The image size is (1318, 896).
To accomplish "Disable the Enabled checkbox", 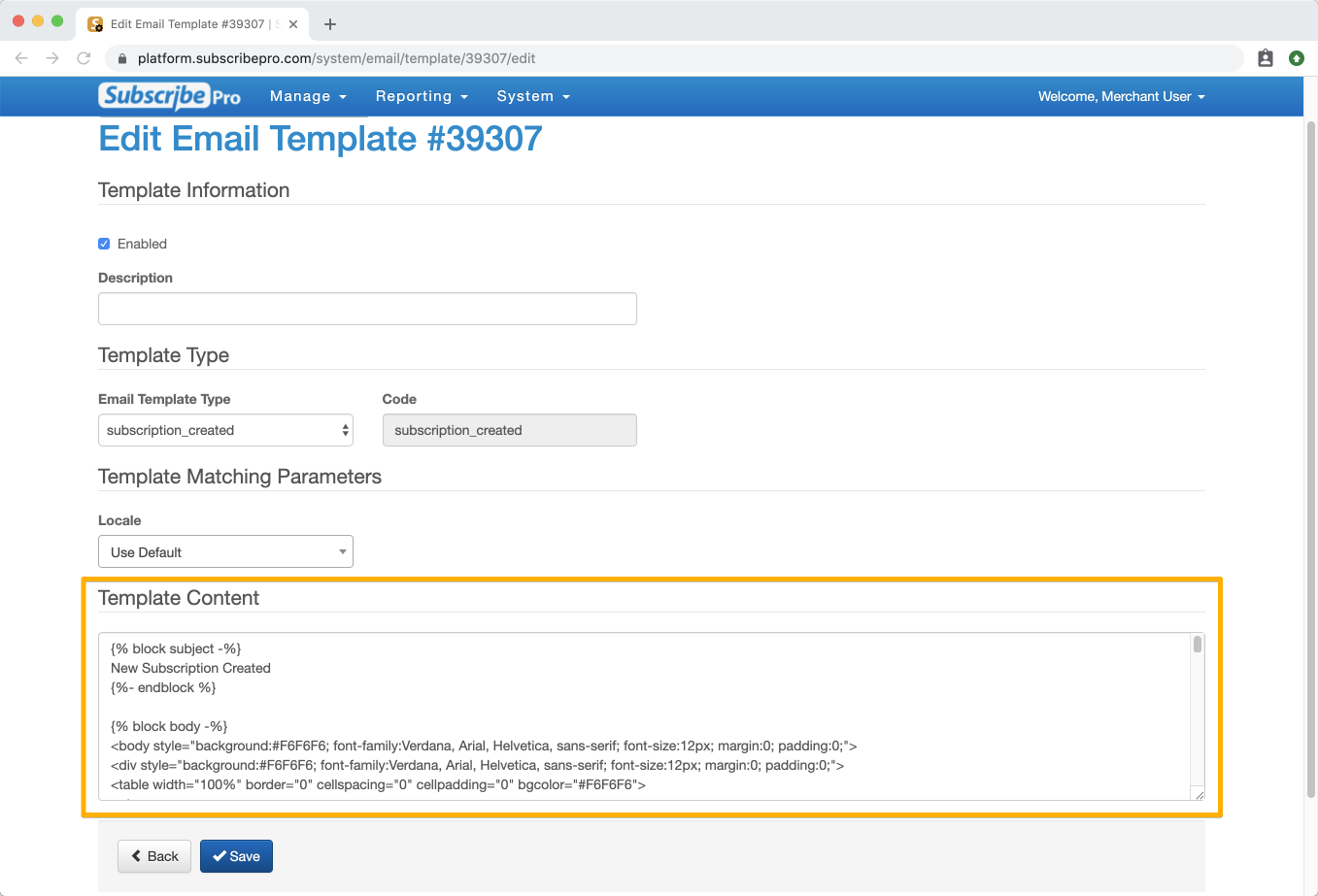I will coord(104,244).
